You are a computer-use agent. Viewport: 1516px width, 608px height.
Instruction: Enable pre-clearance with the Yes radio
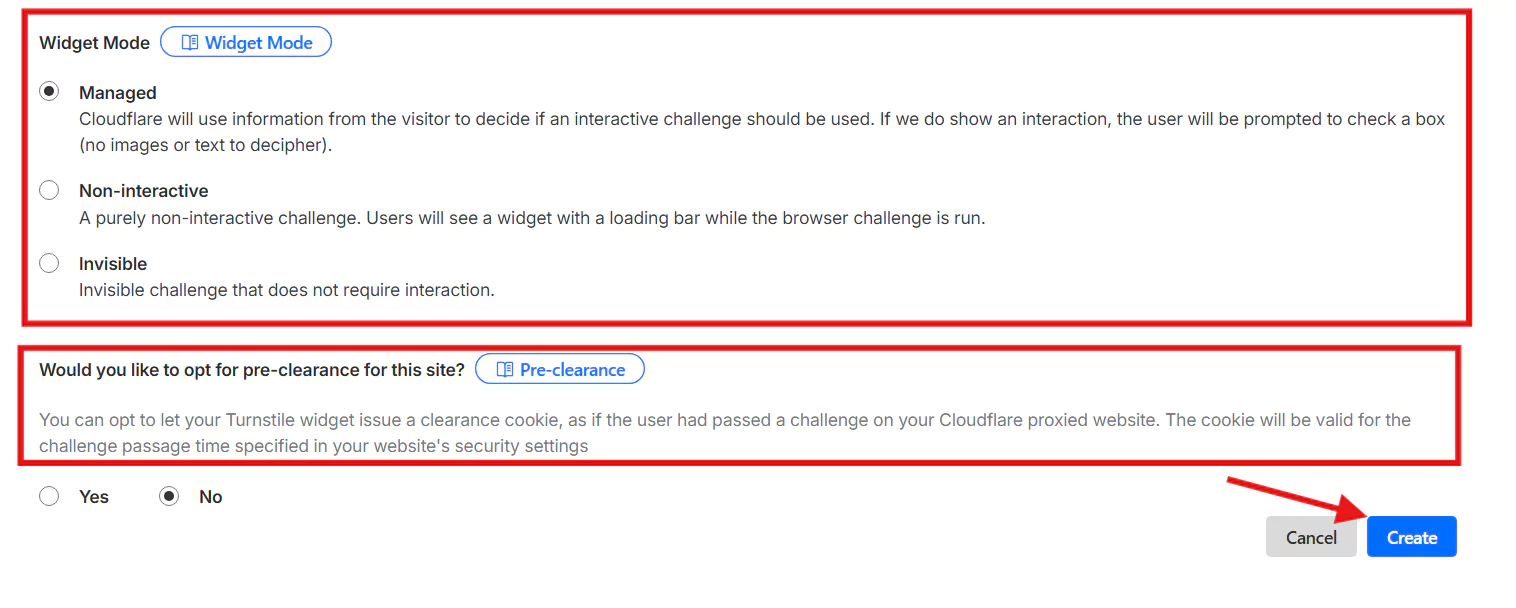(x=49, y=497)
